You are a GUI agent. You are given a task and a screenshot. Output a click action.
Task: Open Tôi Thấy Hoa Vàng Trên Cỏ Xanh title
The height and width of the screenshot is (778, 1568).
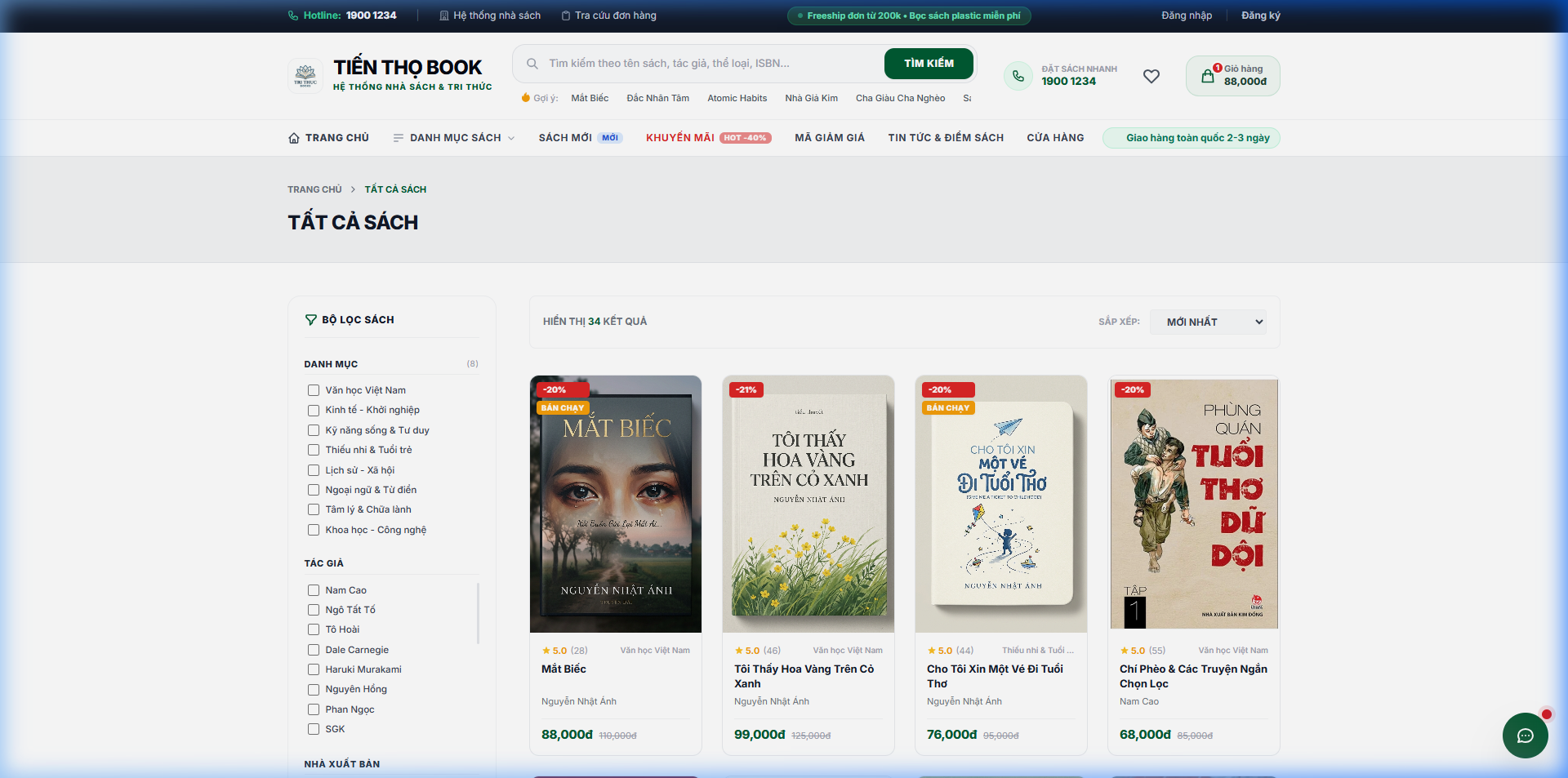[804, 676]
